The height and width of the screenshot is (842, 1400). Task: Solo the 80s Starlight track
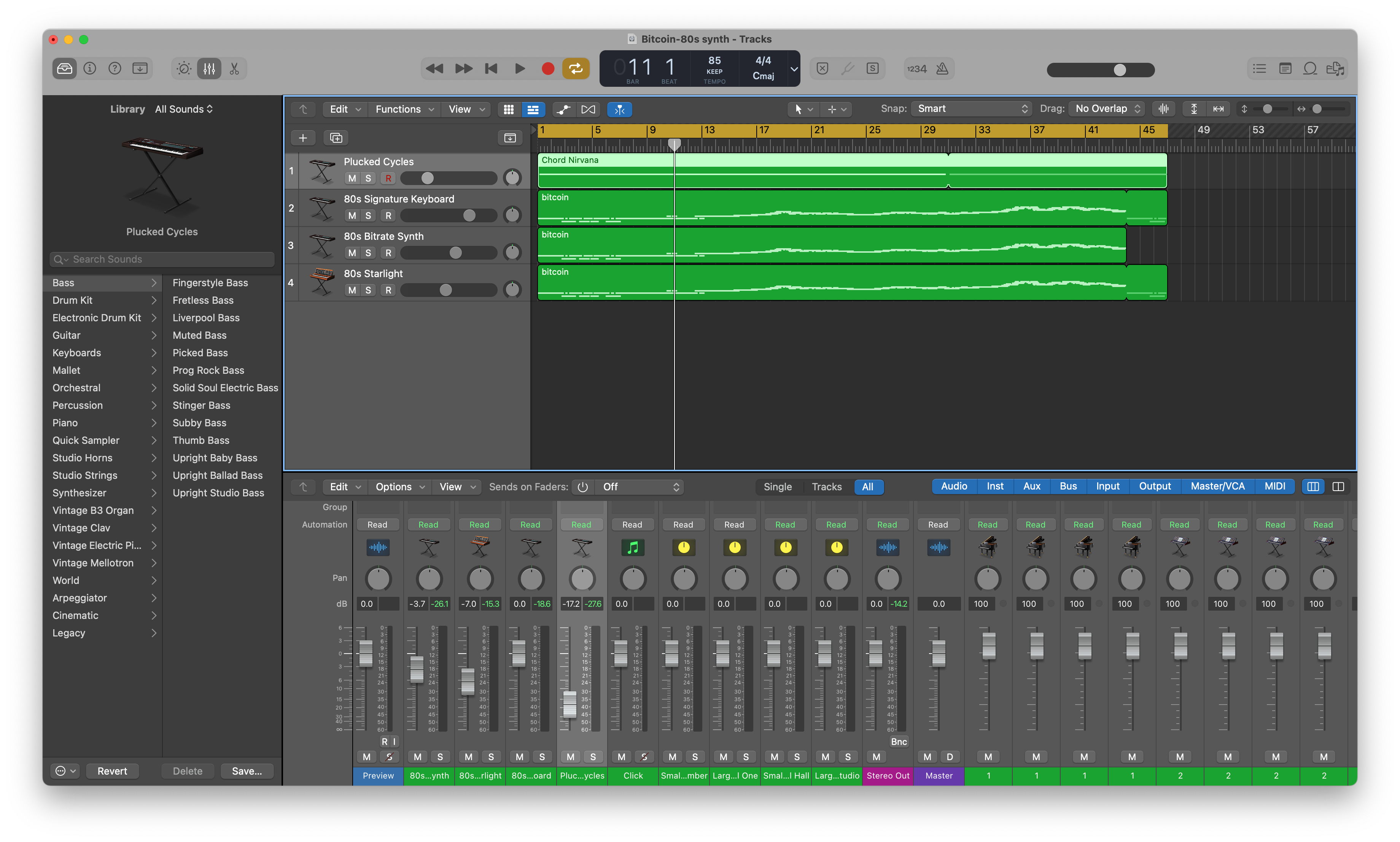(368, 290)
